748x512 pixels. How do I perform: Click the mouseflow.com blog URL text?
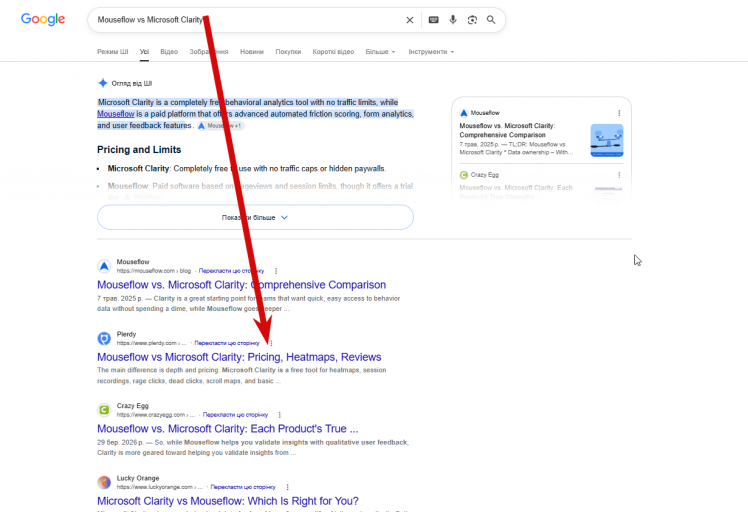(x=154, y=271)
